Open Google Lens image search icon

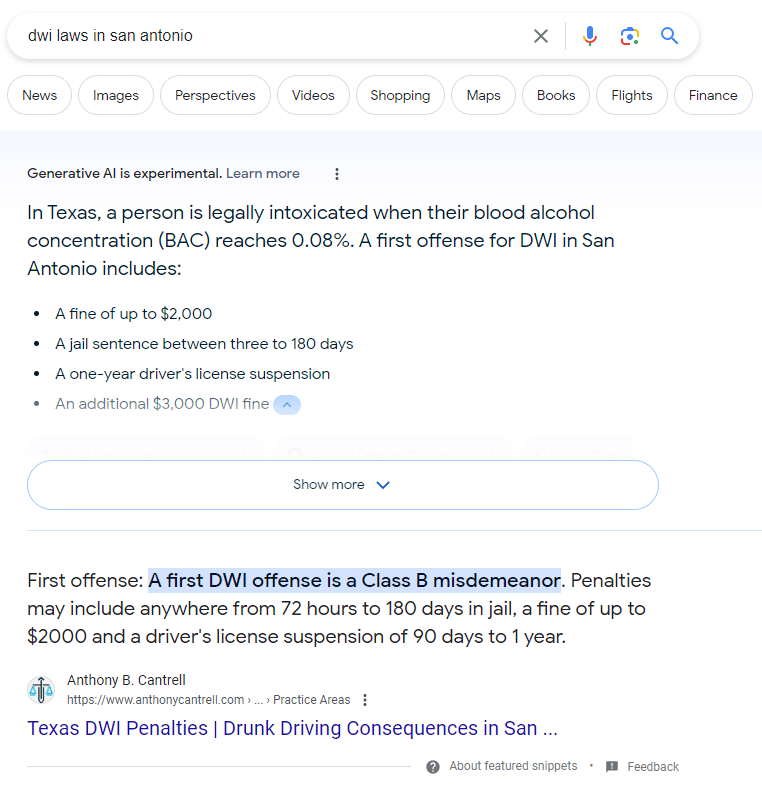pyautogui.click(x=629, y=36)
